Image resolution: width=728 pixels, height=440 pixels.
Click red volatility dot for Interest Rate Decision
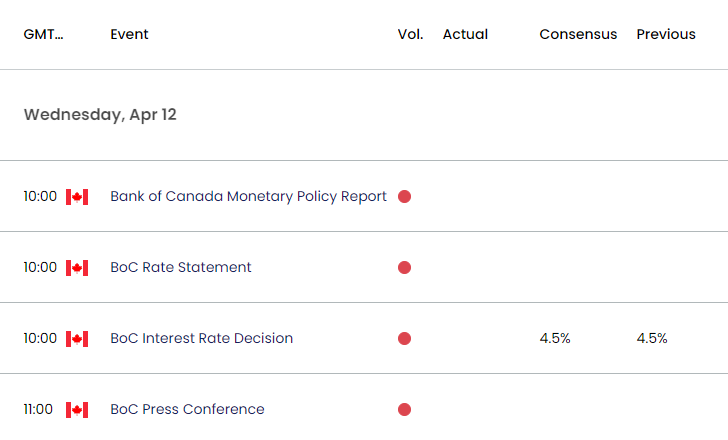tap(404, 339)
